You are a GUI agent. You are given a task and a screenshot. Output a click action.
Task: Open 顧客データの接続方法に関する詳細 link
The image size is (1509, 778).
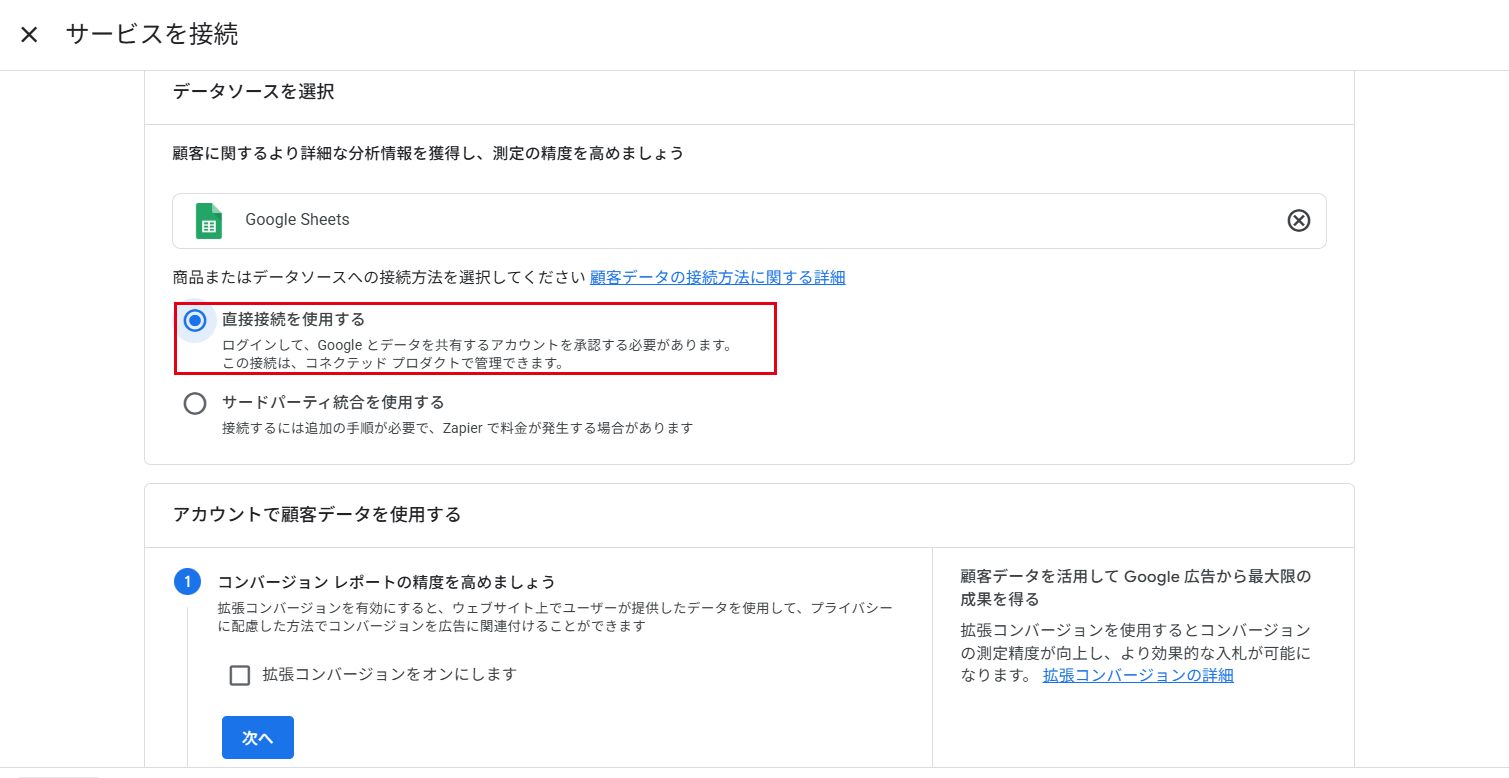coord(717,277)
